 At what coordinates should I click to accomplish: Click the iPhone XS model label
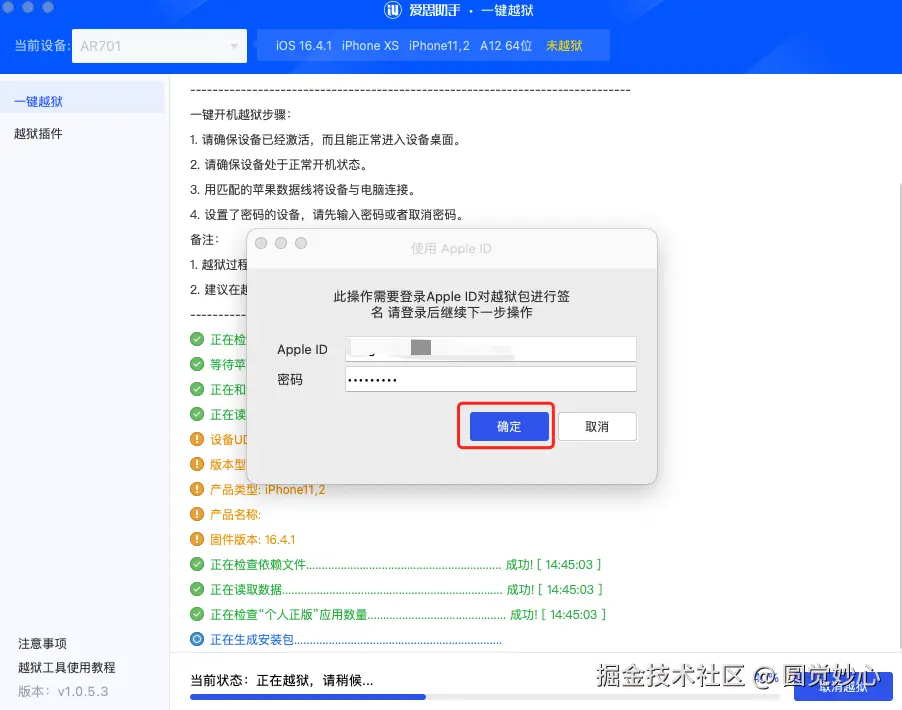pyautogui.click(x=370, y=45)
